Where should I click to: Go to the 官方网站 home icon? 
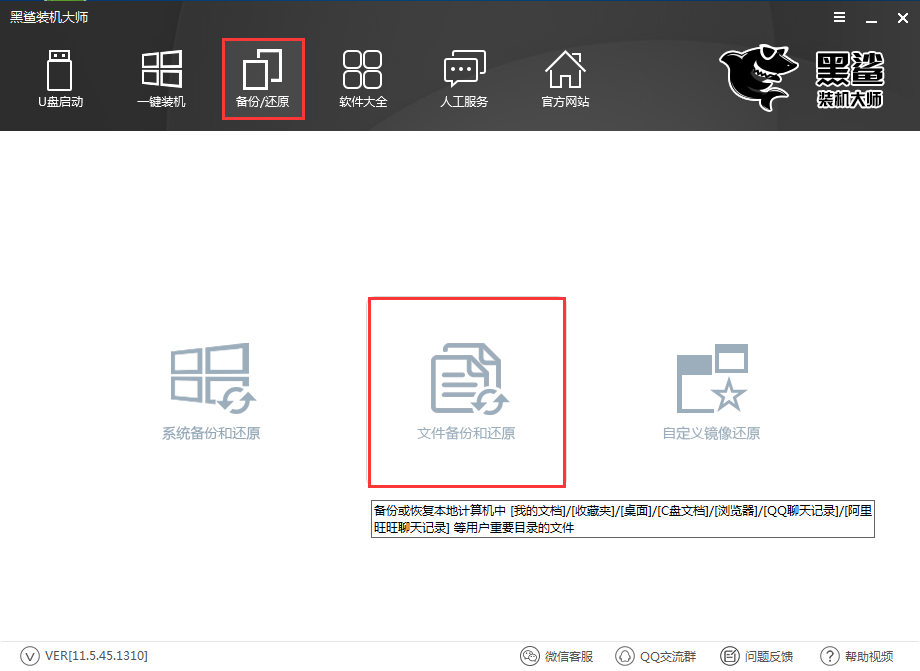565,78
